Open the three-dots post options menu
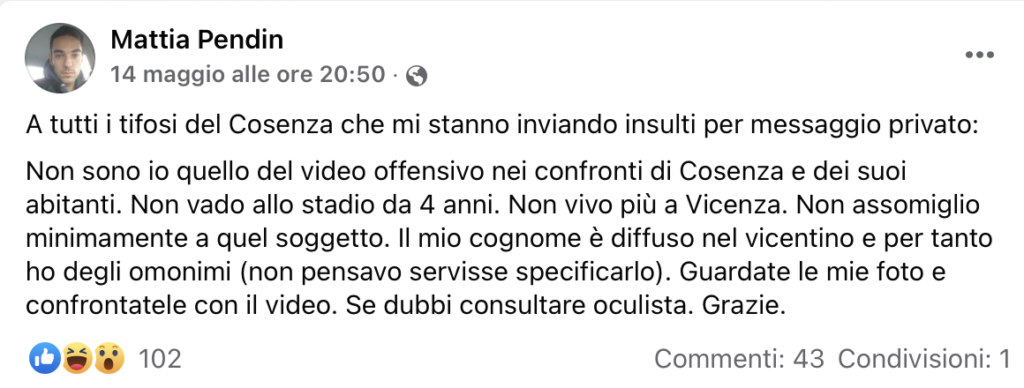Screen dimensions: 1024x388 click(980, 56)
